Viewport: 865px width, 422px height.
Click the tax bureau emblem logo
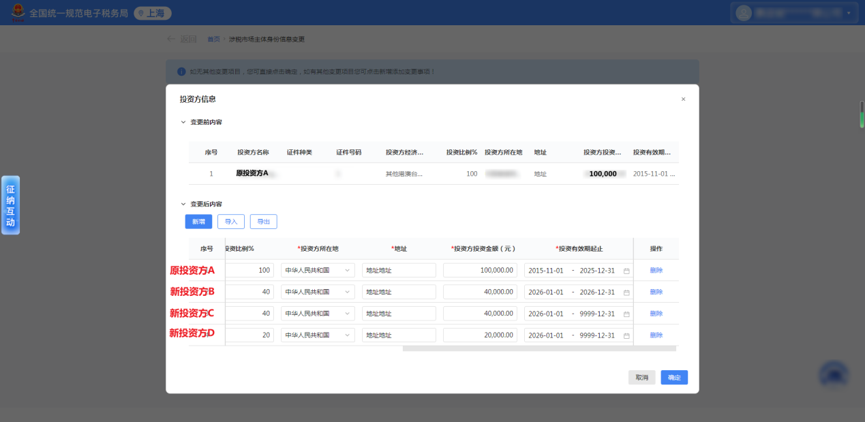(x=18, y=13)
